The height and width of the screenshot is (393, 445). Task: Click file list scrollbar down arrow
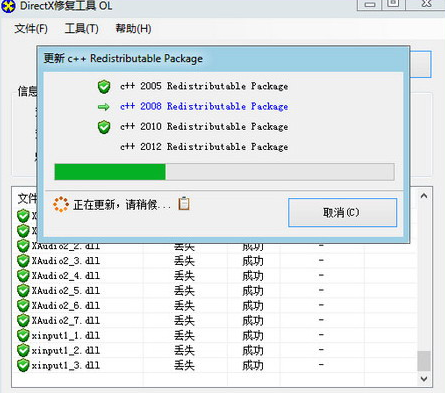(x=424, y=379)
